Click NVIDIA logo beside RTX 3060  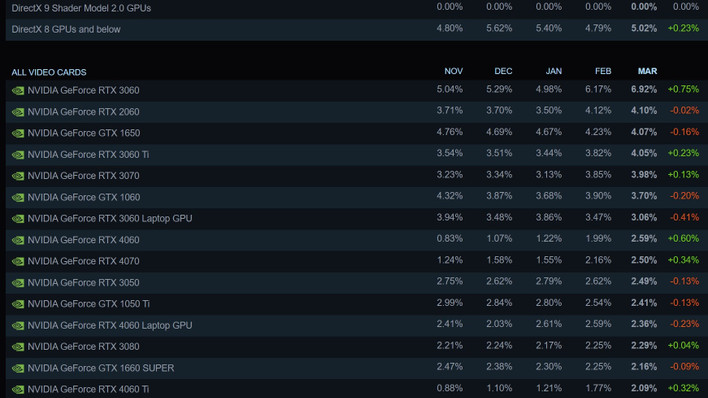click(18, 91)
